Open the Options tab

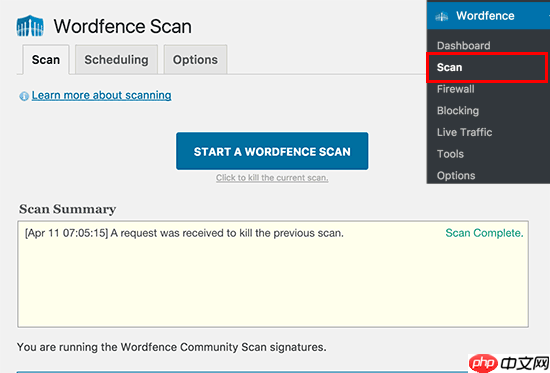coord(195,60)
